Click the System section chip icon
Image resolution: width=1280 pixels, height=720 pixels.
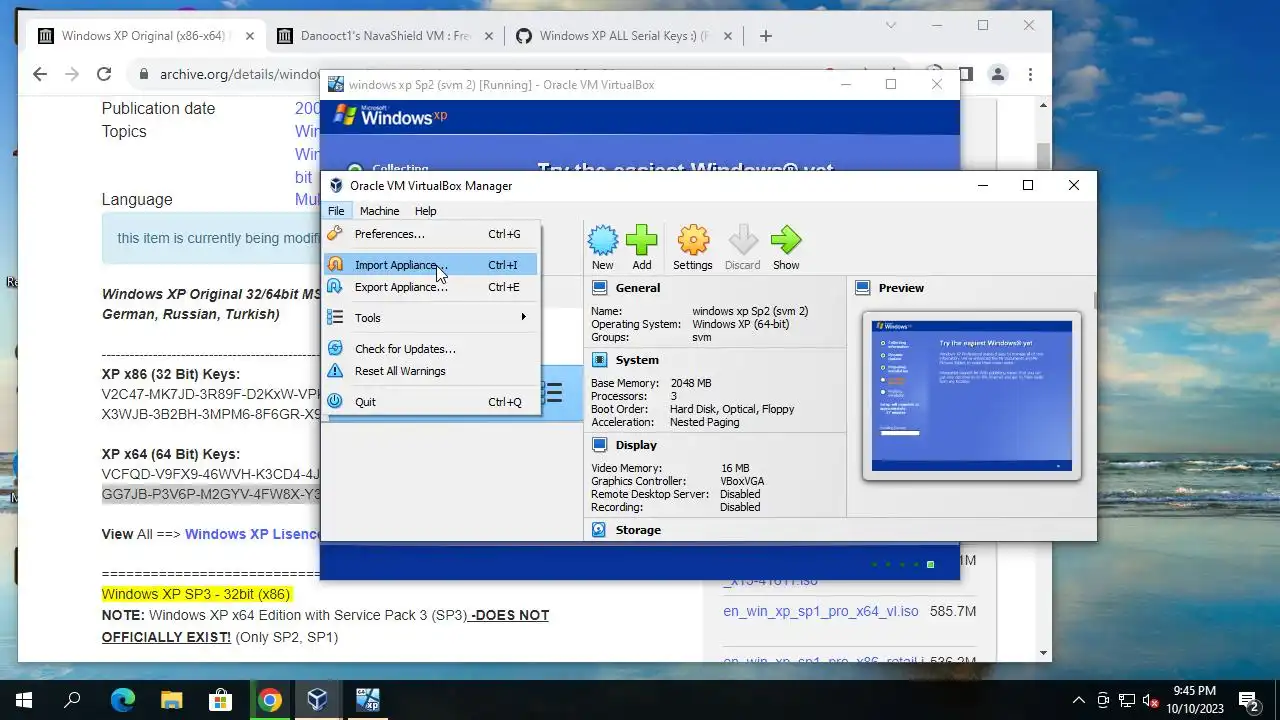pos(600,360)
